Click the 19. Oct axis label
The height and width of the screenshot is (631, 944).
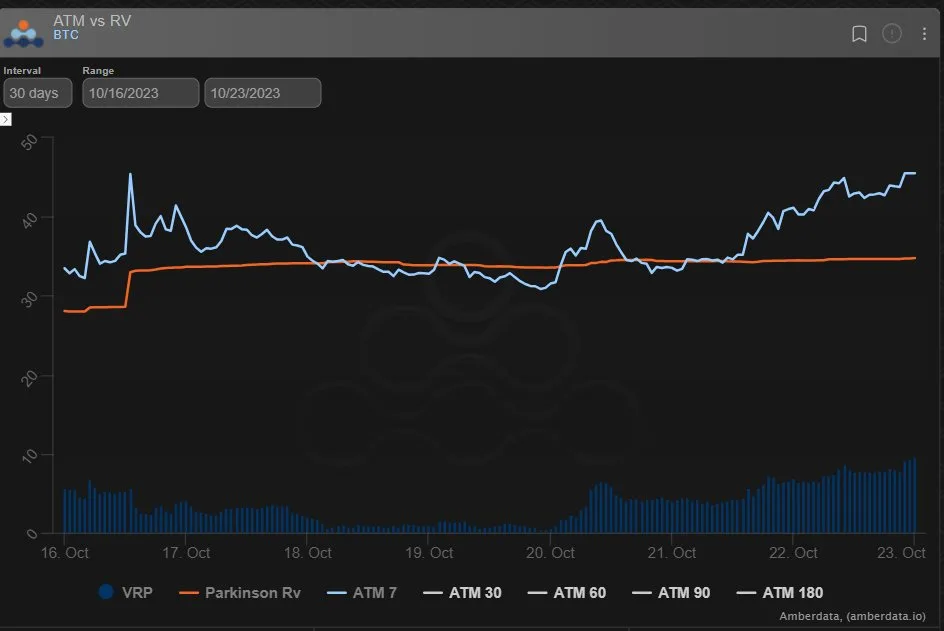pos(429,553)
